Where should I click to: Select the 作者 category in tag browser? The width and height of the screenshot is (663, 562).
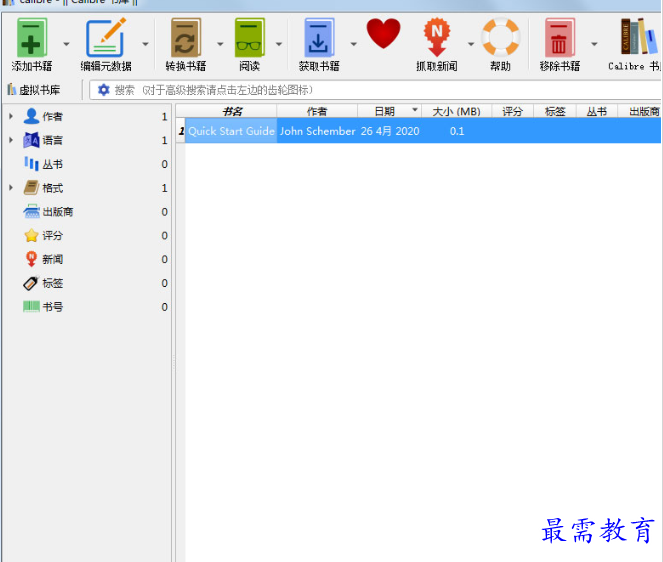52,116
